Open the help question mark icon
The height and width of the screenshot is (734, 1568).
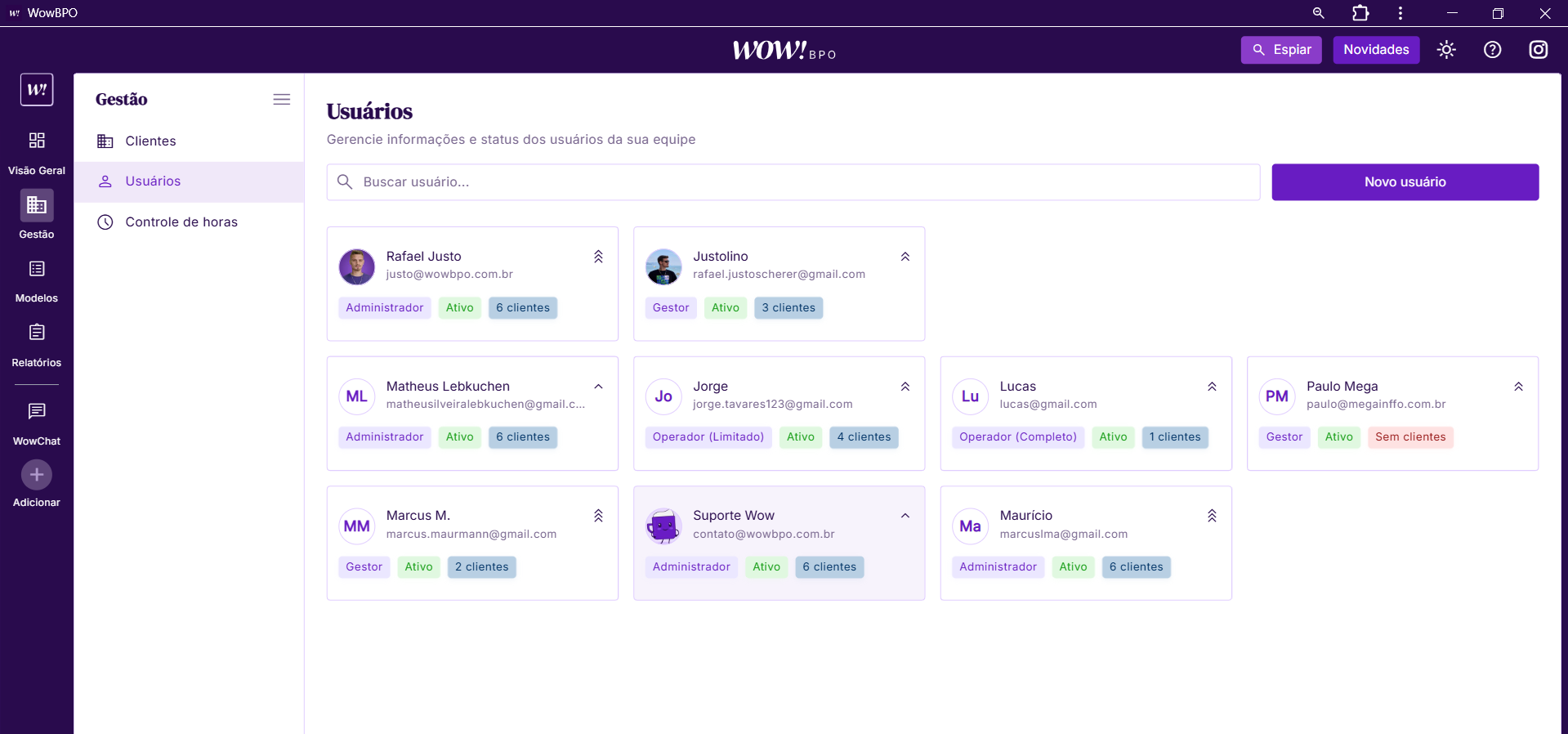(1492, 50)
